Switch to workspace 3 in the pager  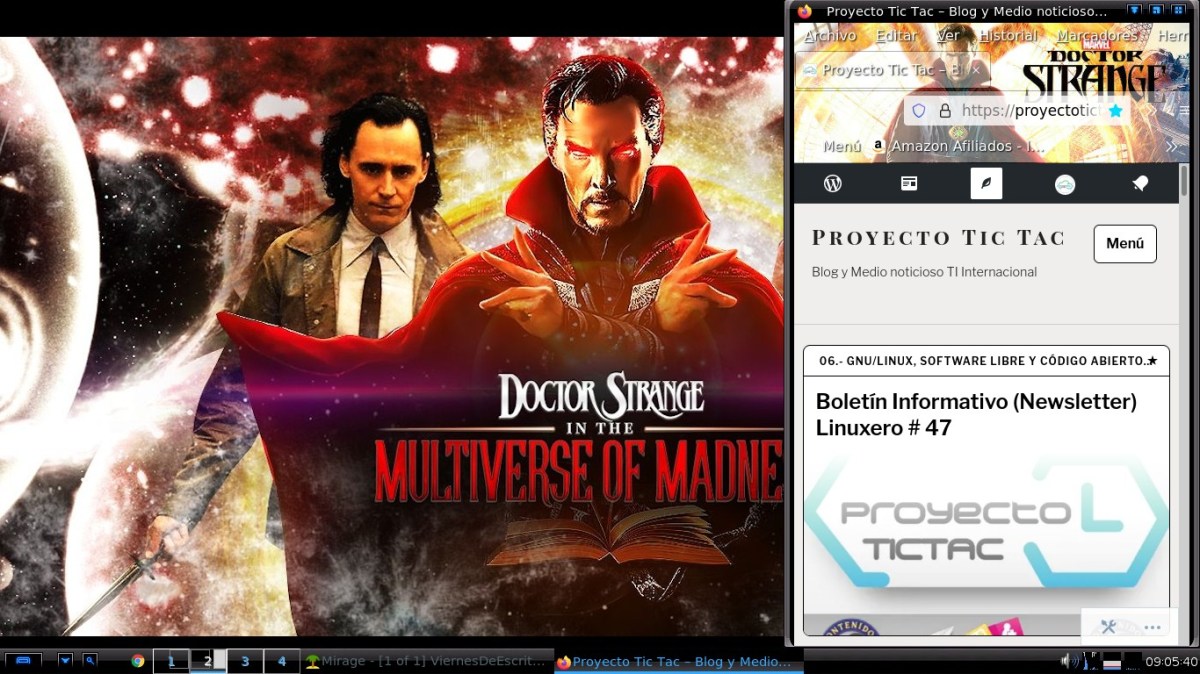pyautogui.click(x=245, y=661)
